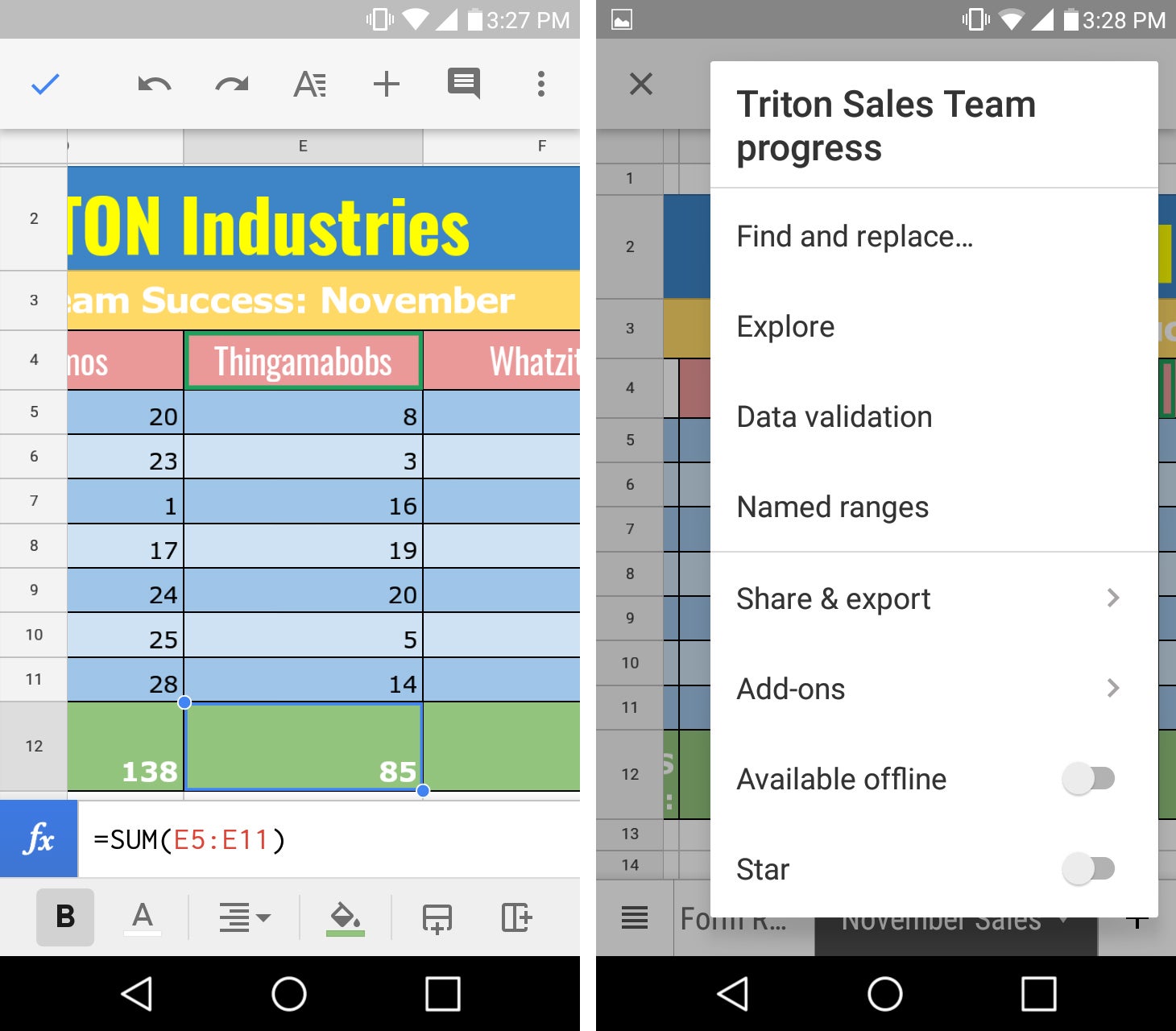Tap the Android home button on right phone
1176x1031 pixels.
tap(885, 993)
